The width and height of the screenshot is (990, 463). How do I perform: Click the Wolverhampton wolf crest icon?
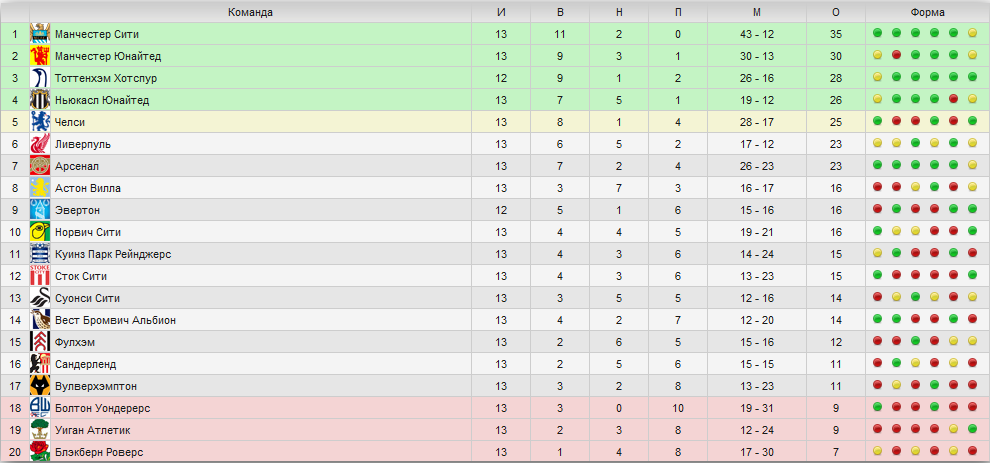[40, 386]
